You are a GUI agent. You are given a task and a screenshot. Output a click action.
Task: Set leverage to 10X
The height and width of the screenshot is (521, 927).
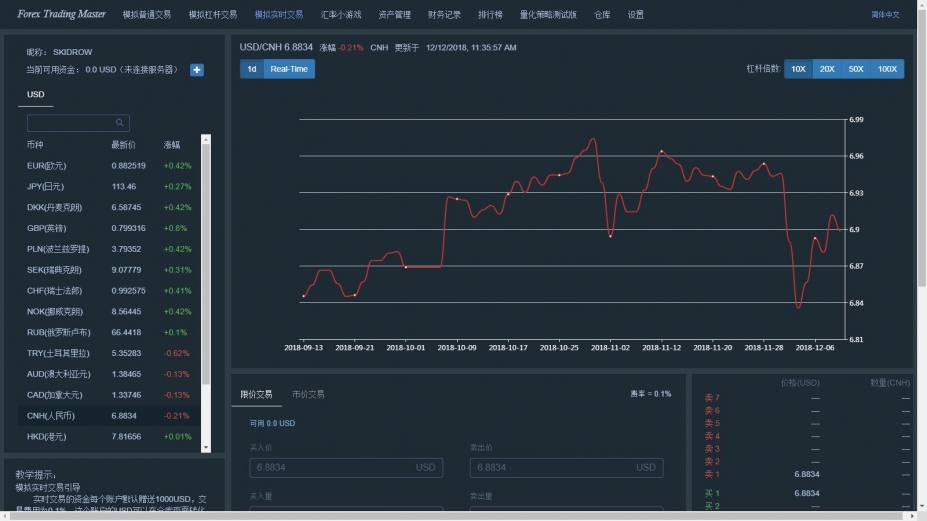coord(798,69)
